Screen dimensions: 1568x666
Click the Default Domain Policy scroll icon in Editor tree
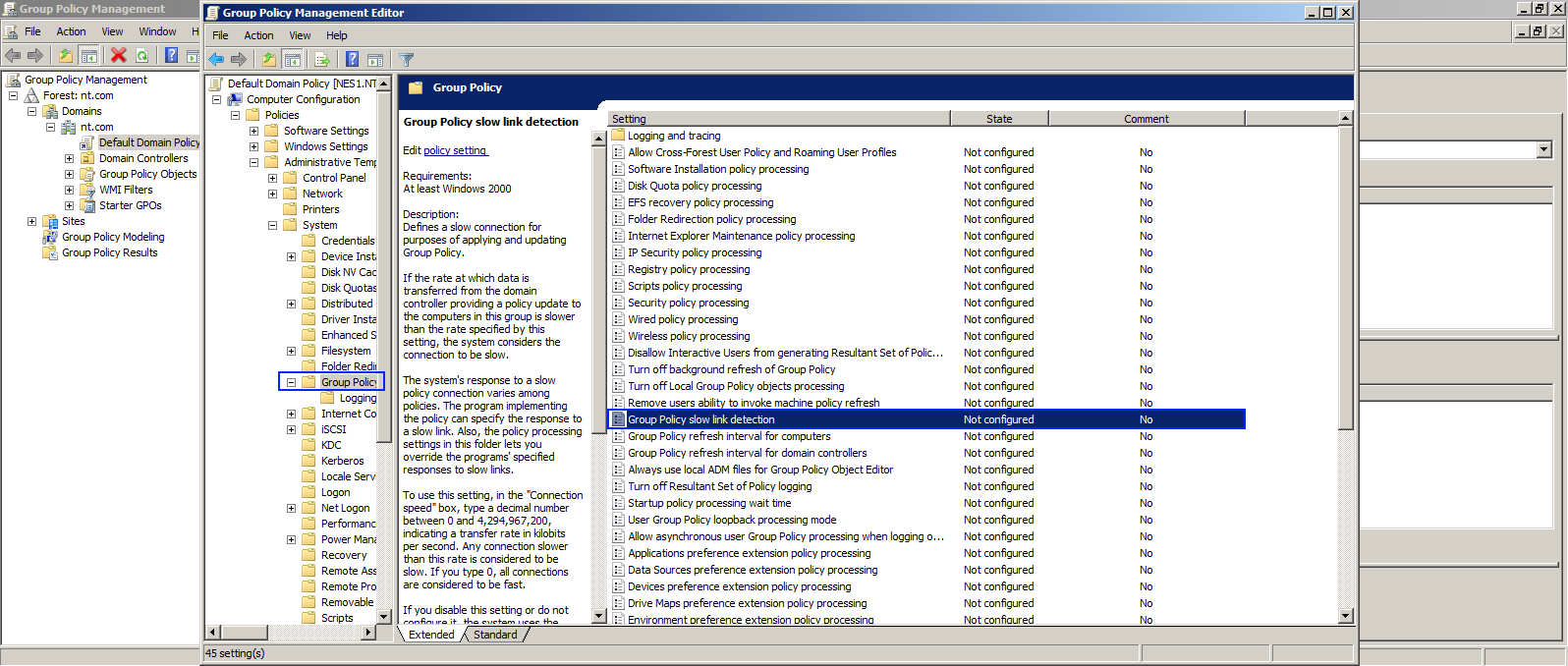[216, 83]
